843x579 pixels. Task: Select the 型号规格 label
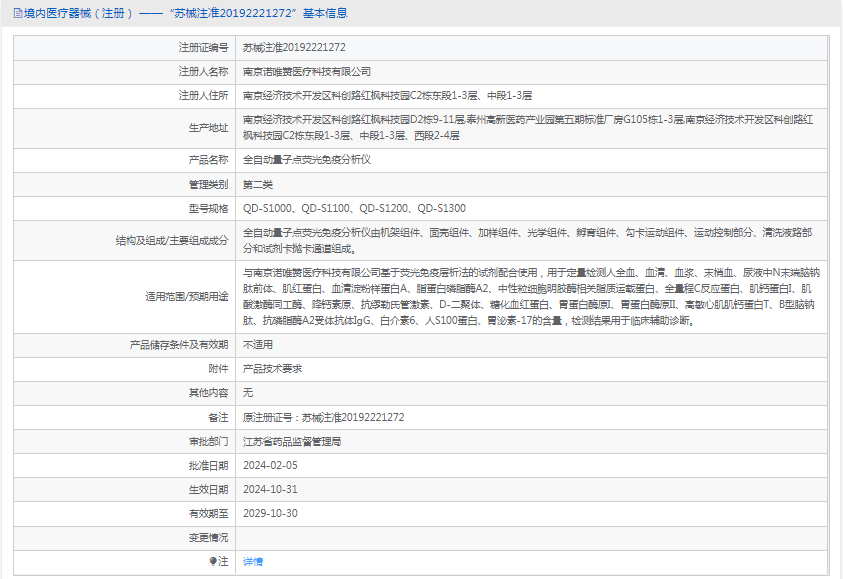click(209, 209)
